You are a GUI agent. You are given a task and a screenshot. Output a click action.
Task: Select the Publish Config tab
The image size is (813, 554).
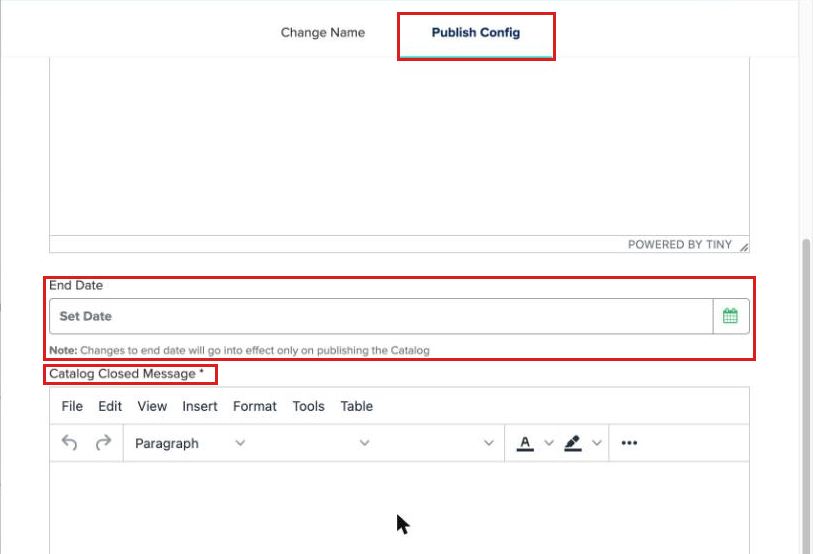476,33
